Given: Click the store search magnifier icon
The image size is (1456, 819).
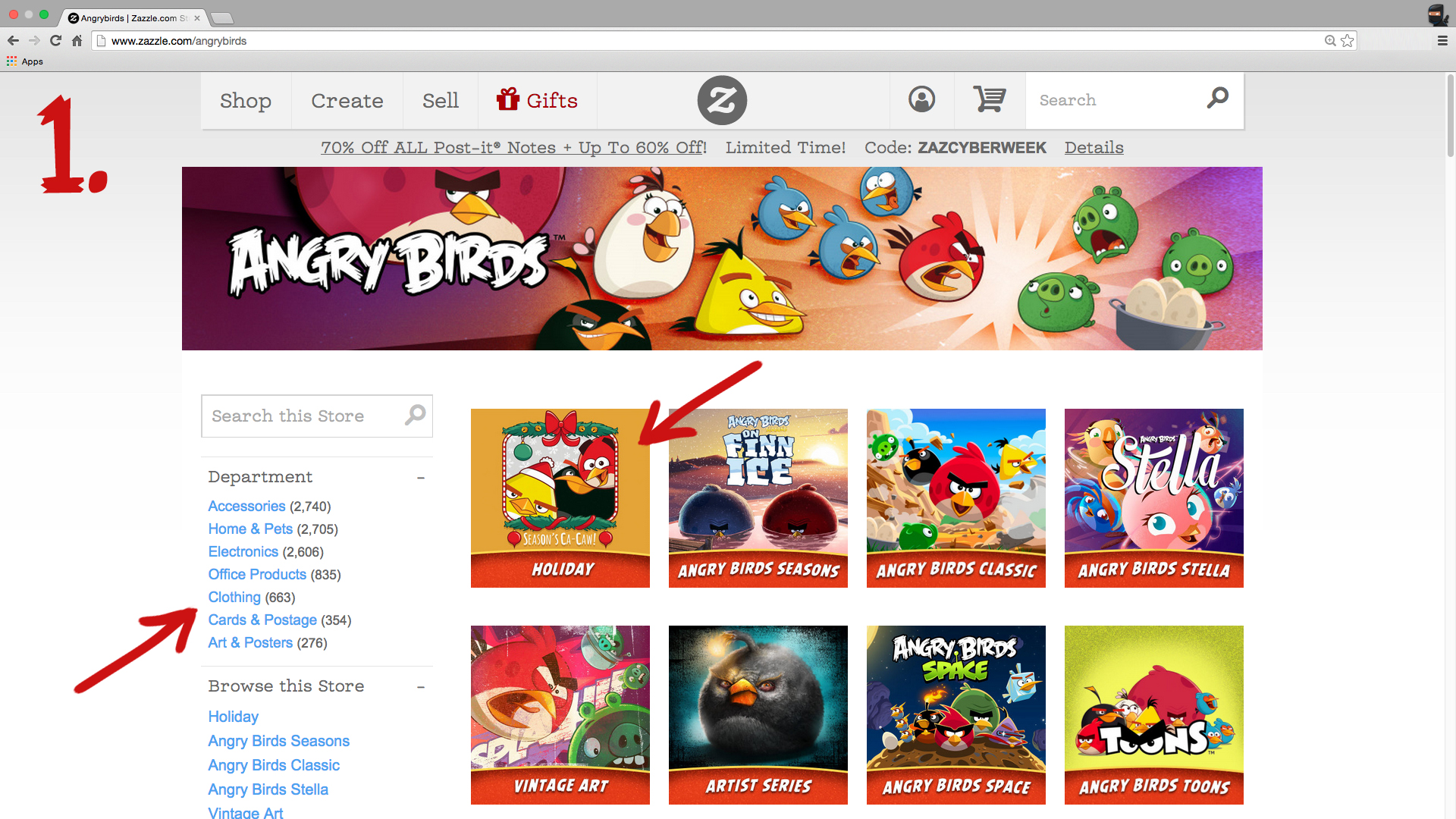Looking at the screenshot, I should tap(415, 415).
